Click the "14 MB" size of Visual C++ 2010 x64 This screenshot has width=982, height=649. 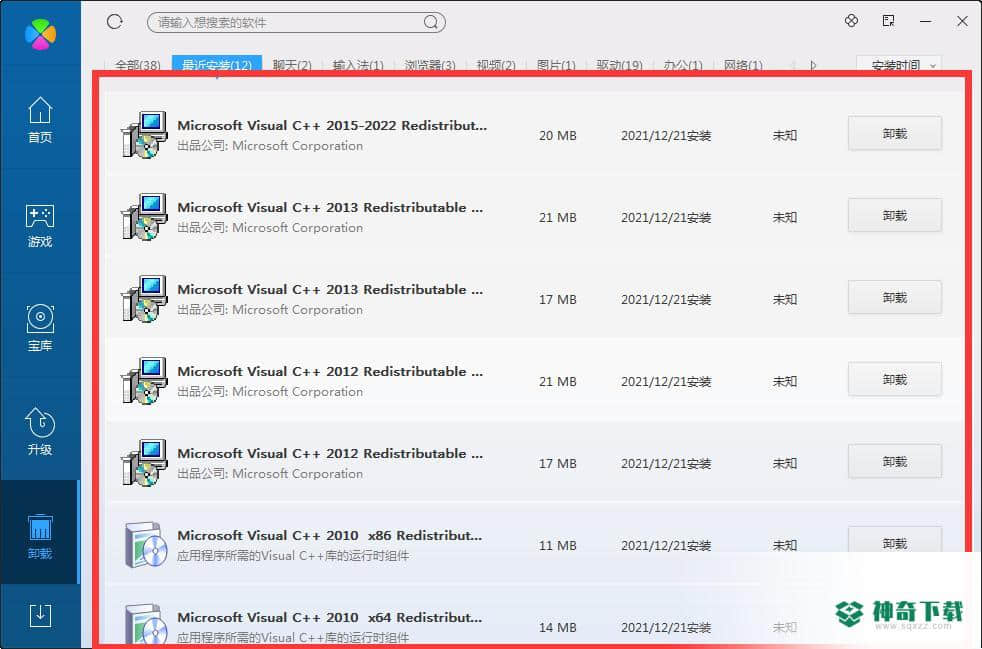557,628
